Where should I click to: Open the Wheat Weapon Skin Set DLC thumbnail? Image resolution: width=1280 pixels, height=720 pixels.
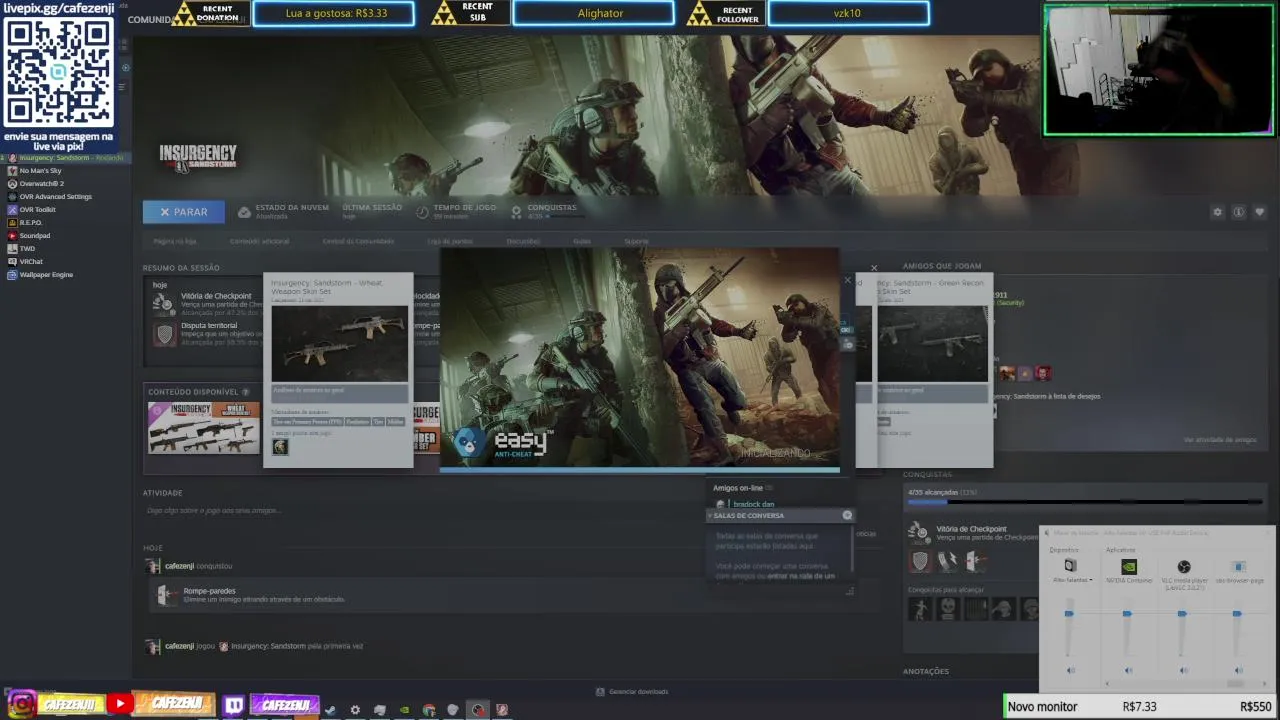(204, 428)
